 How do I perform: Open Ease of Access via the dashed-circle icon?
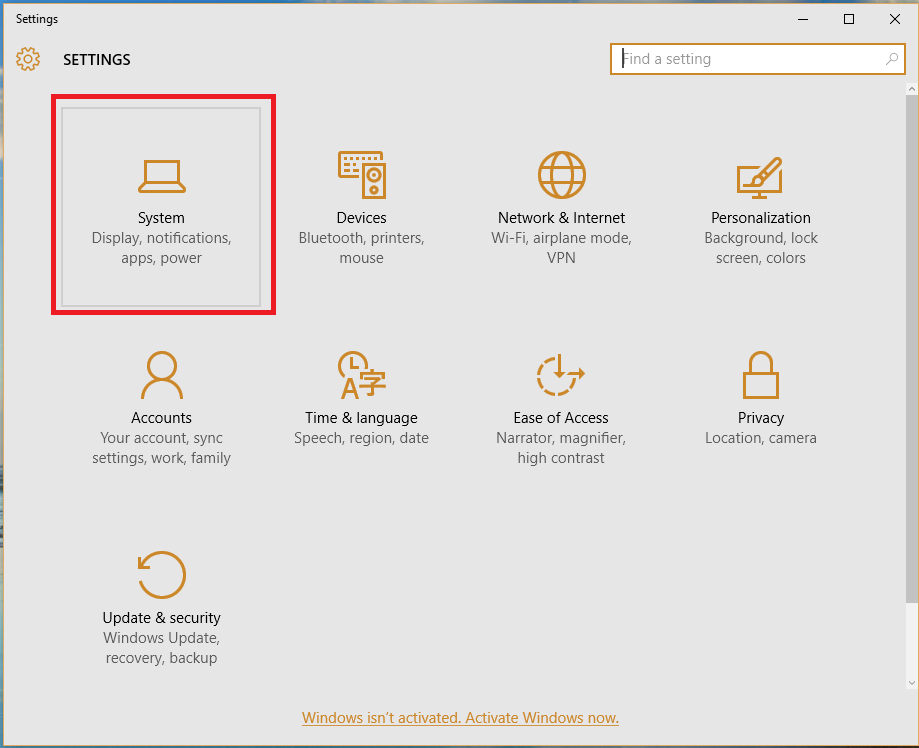pos(561,375)
